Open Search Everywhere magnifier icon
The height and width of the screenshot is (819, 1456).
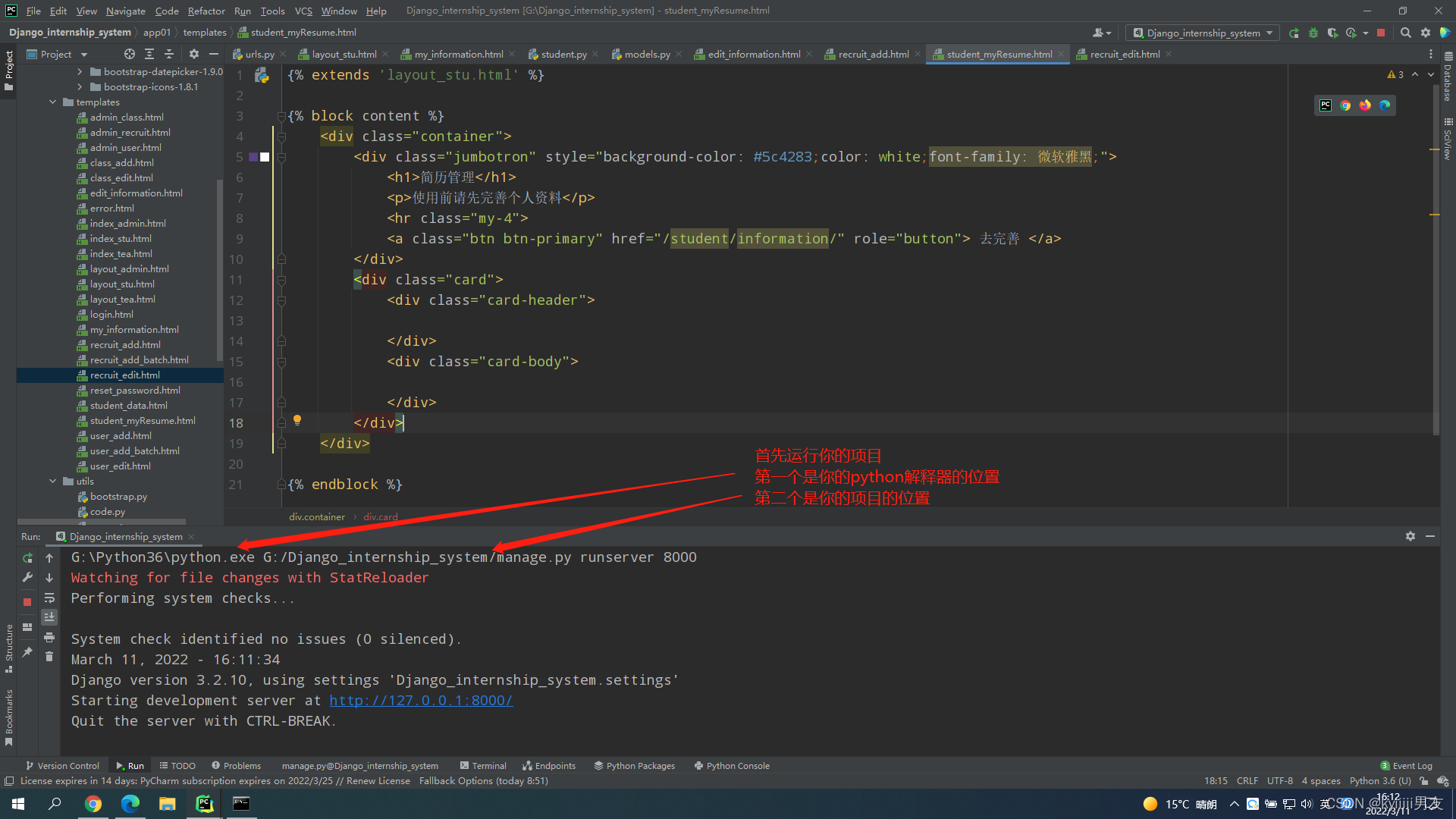click(x=1405, y=33)
